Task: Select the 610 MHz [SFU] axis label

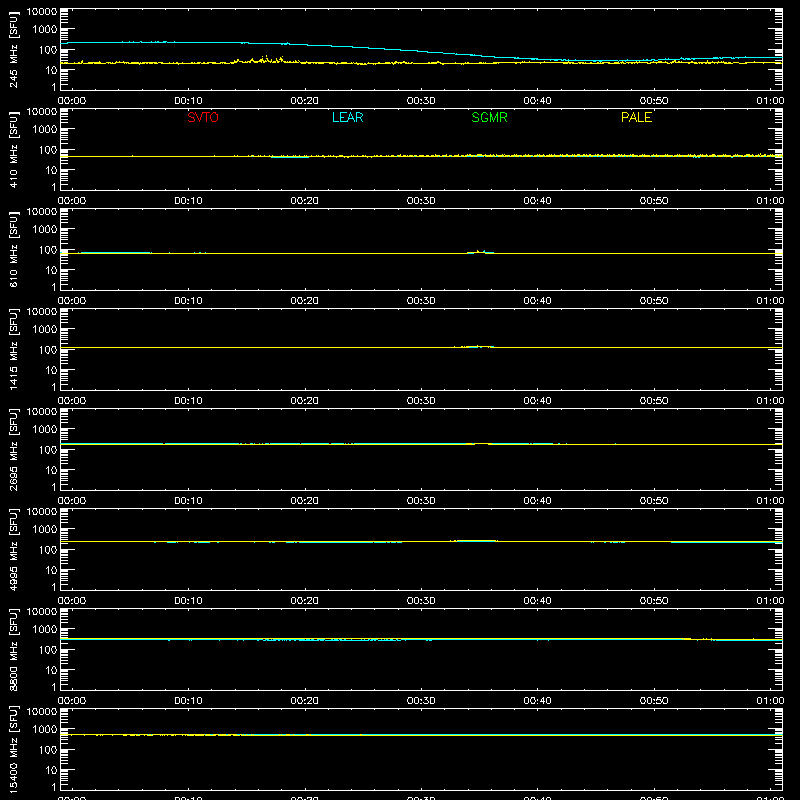Action: click(13, 249)
